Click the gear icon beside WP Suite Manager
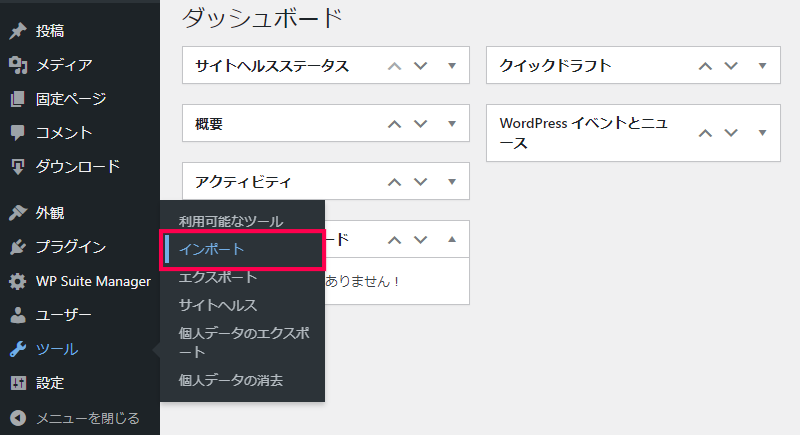Image resolution: width=800 pixels, height=435 pixels. 18,281
